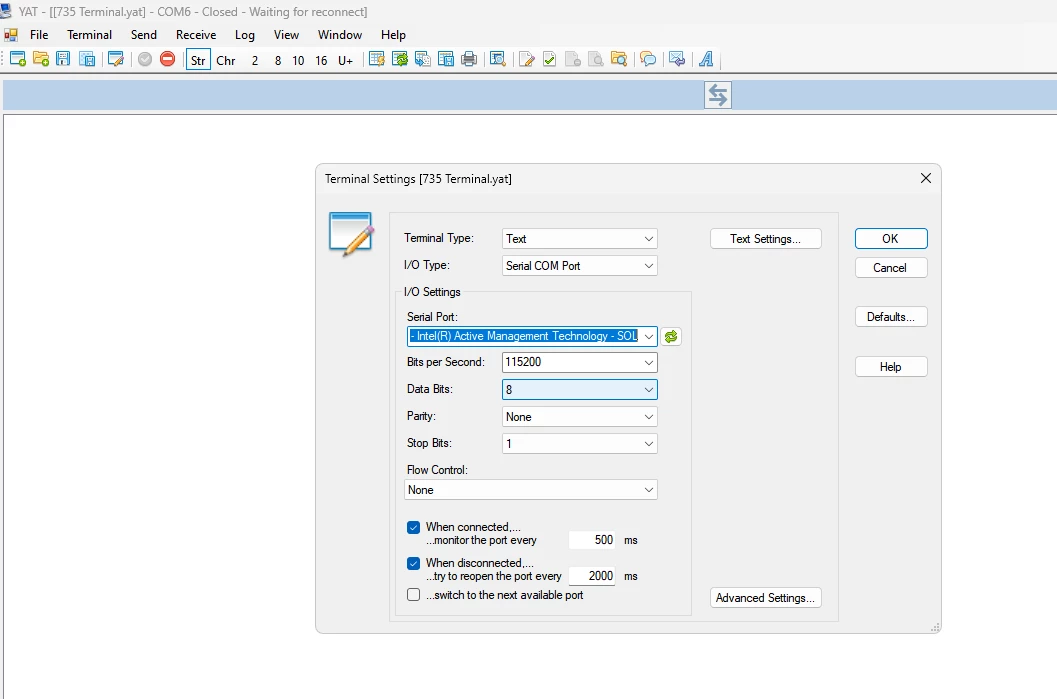1057x699 pixels.
Task: Select radix 10 in toolbar
Action: coord(298,60)
